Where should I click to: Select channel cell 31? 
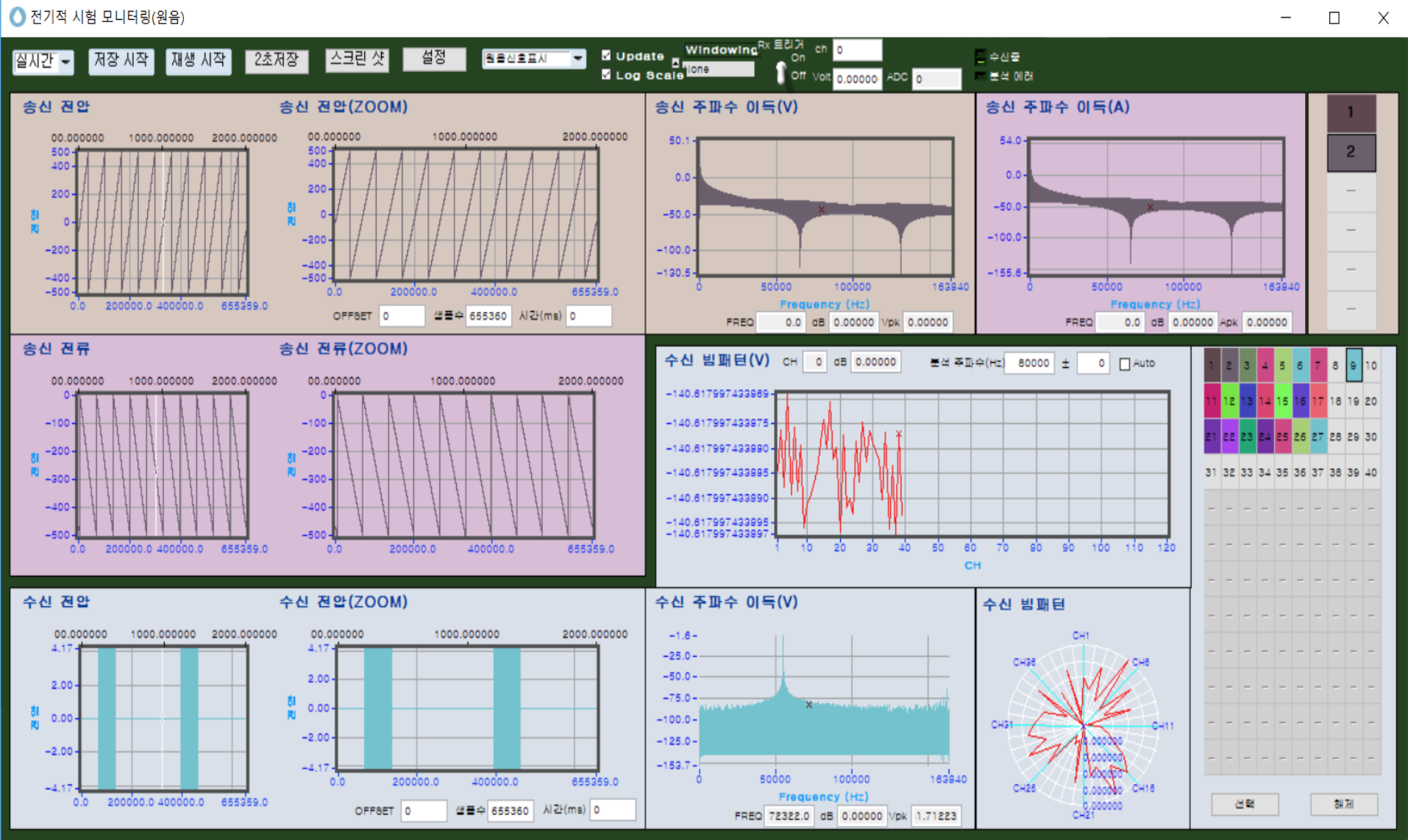[1212, 472]
